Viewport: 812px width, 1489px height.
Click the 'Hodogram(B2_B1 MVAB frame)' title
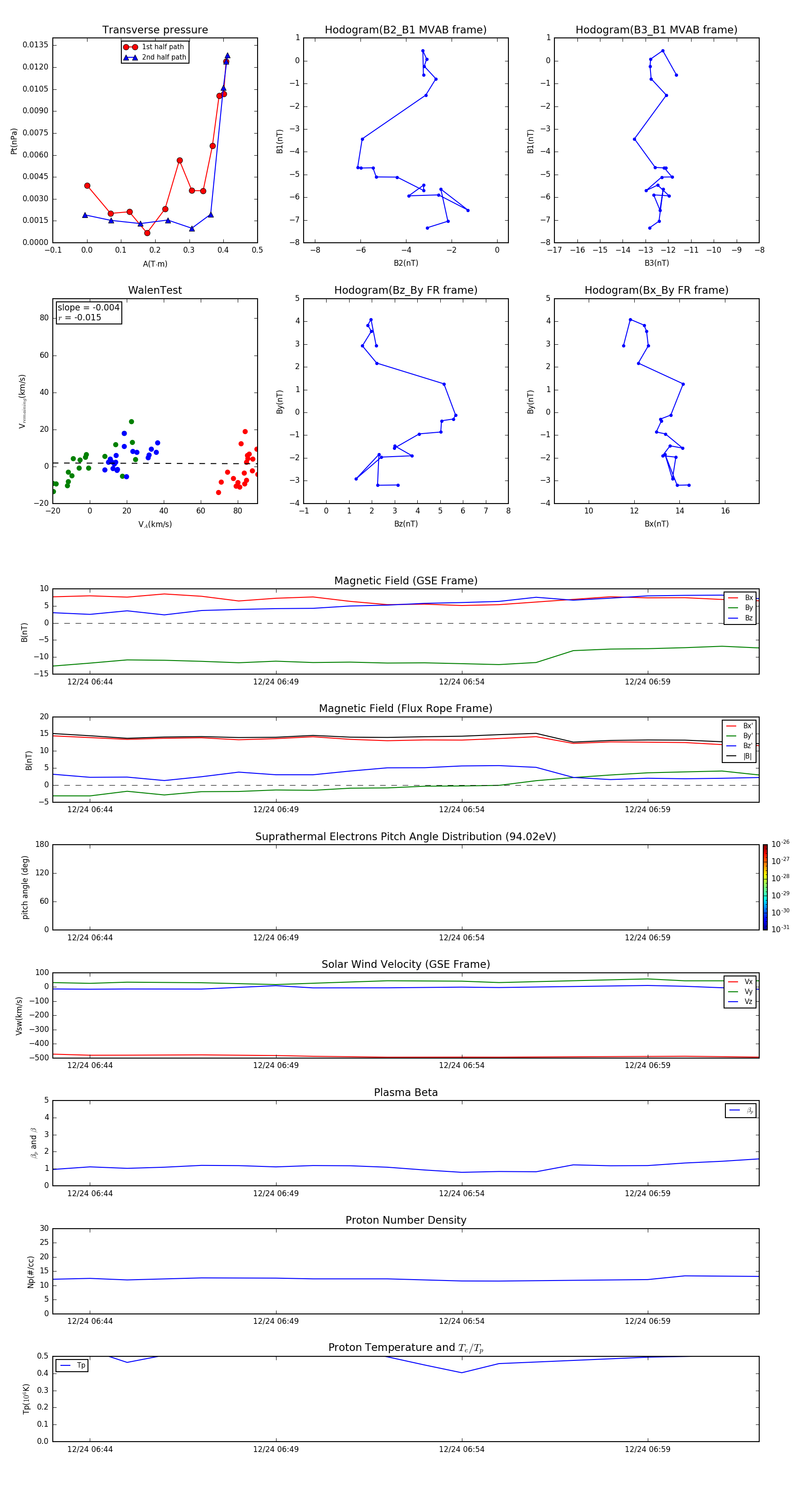(x=406, y=30)
